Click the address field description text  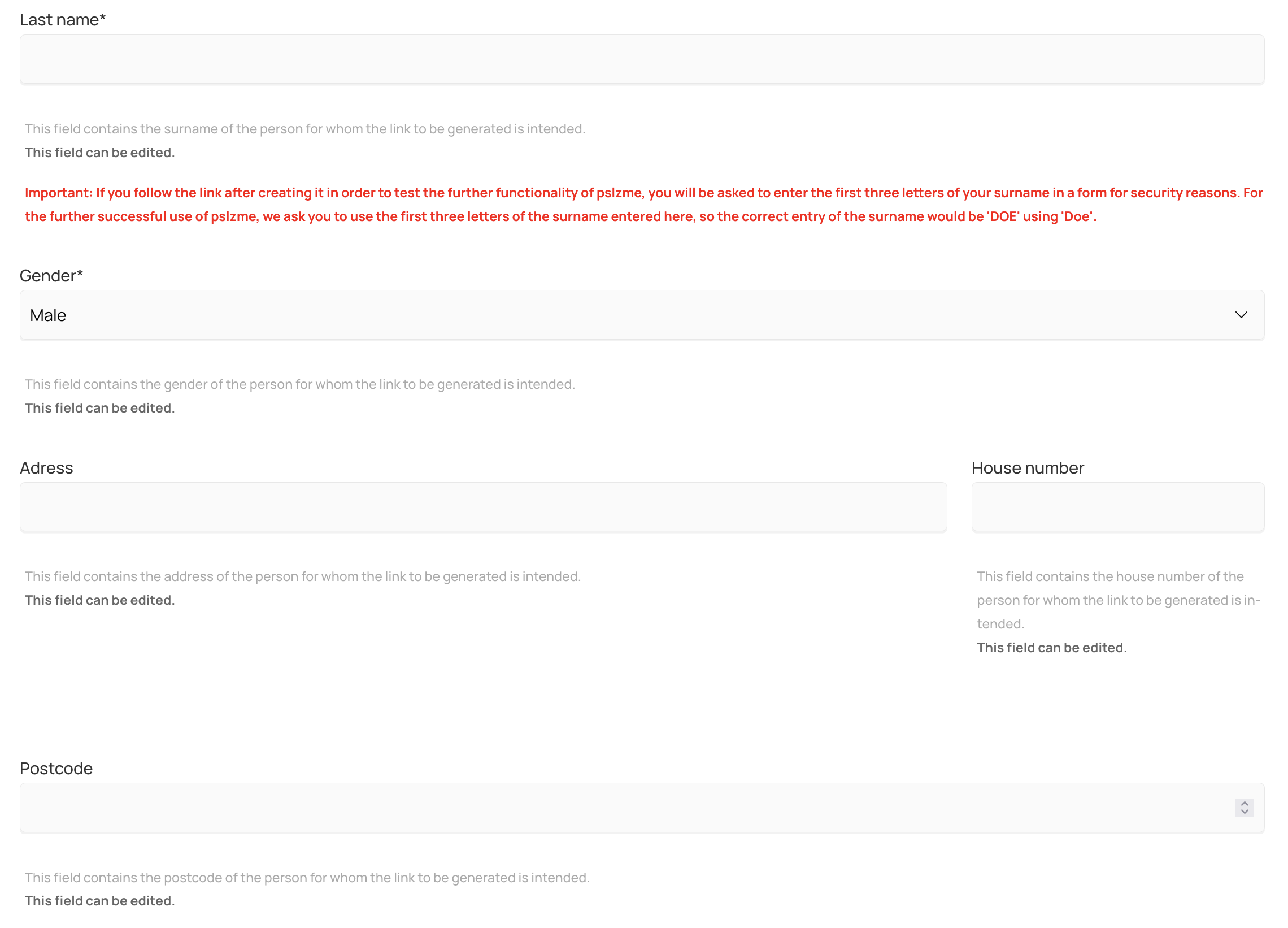(x=302, y=577)
